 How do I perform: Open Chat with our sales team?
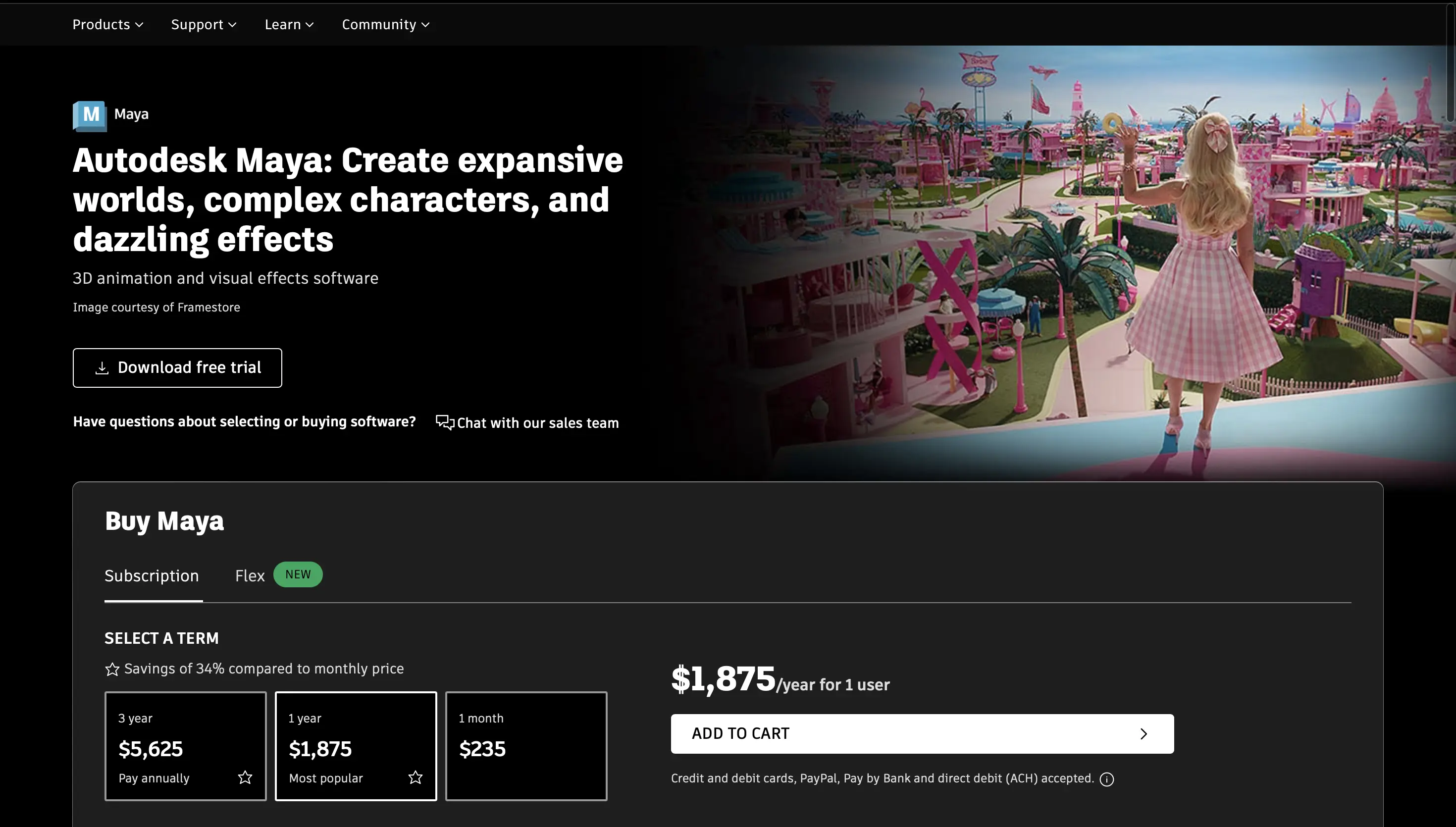(527, 422)
